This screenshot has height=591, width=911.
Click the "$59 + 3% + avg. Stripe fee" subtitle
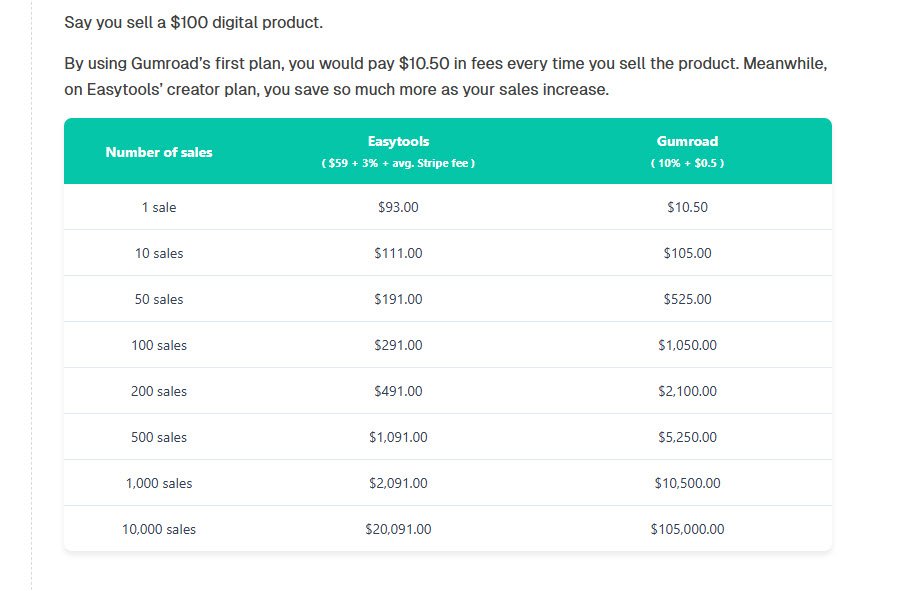coord(398,163)
